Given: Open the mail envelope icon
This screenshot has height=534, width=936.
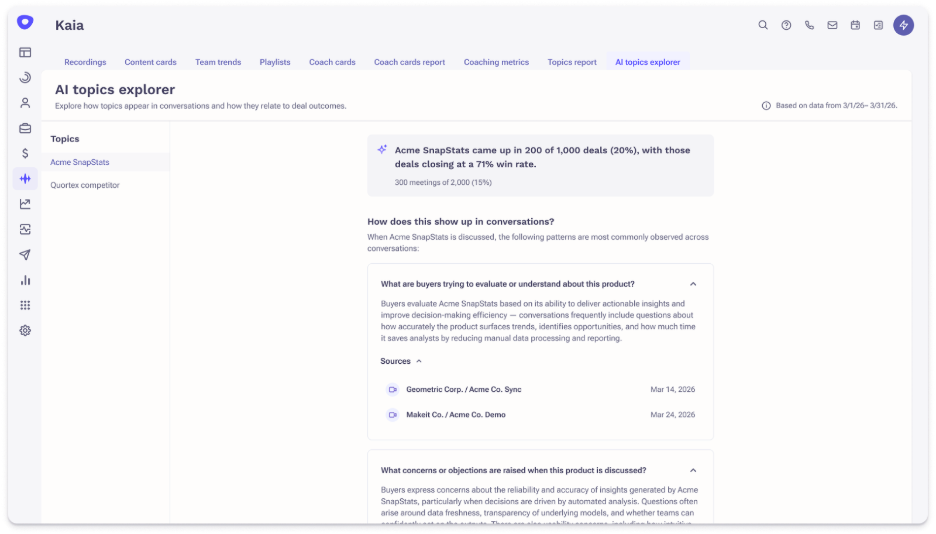Looking at the screenshot, I should (x=832, y=25).
